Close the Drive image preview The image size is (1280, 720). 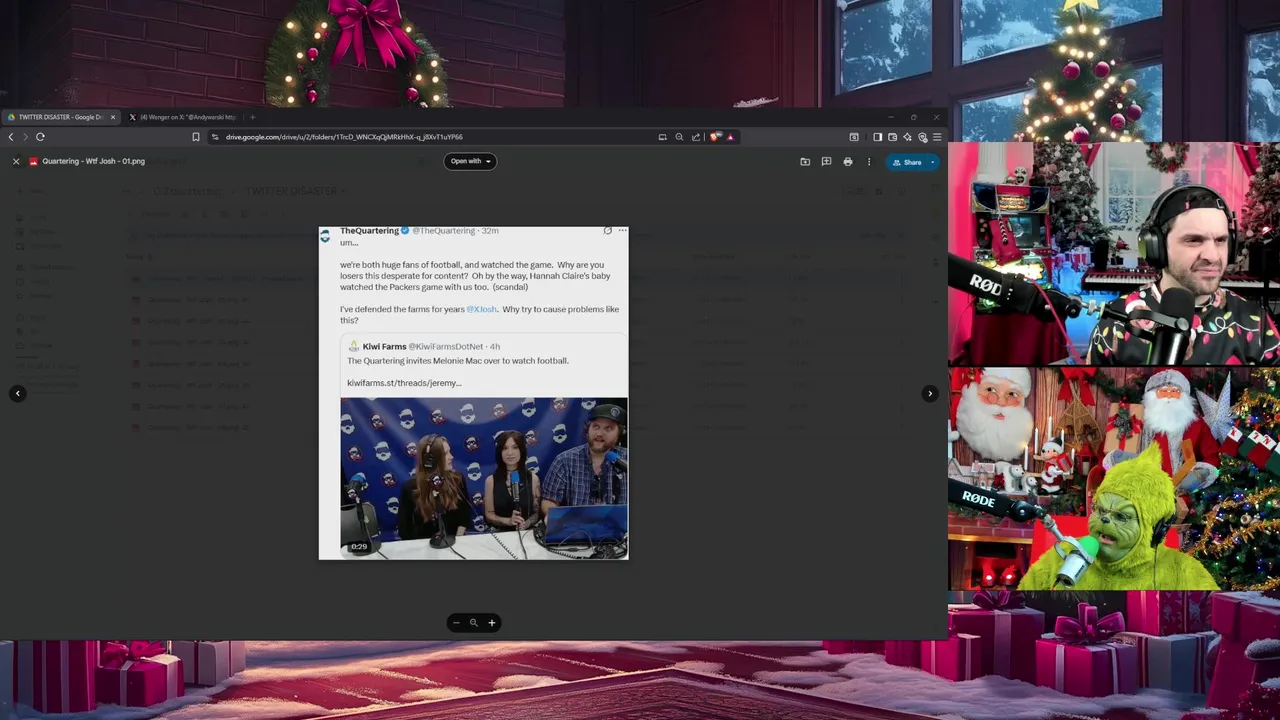16,161
